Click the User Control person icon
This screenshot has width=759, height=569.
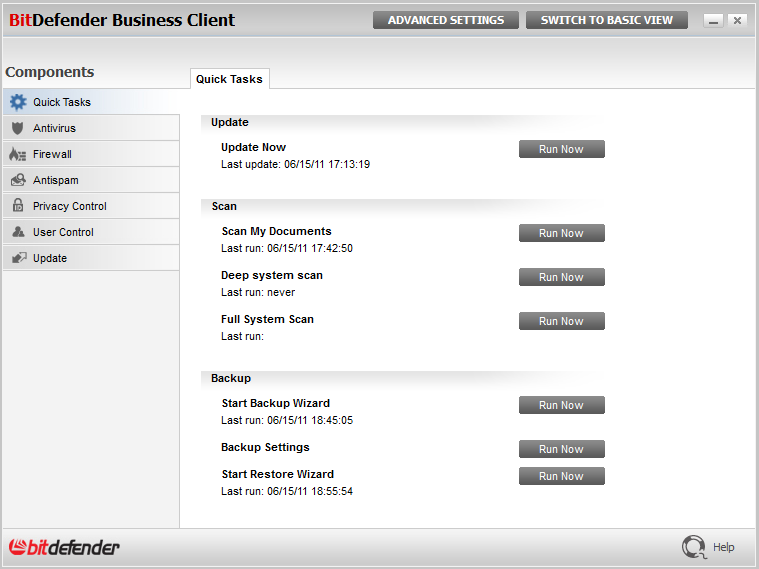[x=18, y=231]
